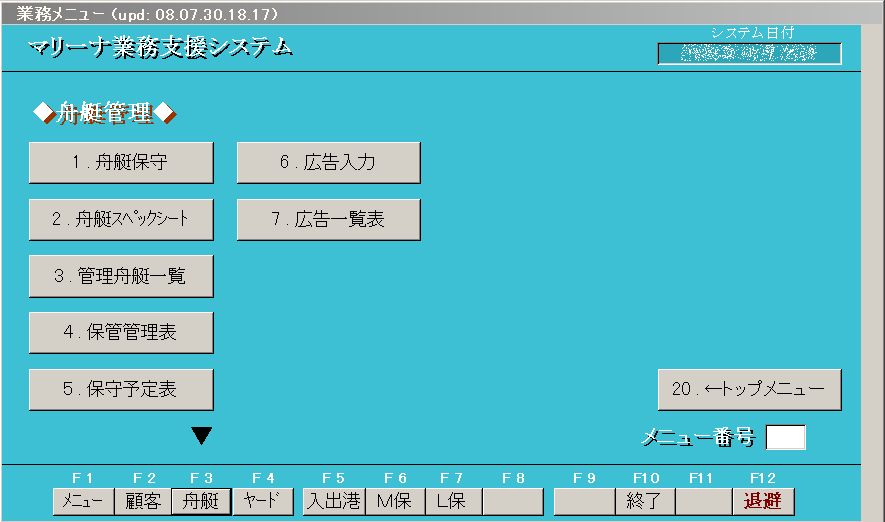The width and height of the screenshot is (885, 522).
Task: Select 4. 保管管理表 button
Action: 121,333
